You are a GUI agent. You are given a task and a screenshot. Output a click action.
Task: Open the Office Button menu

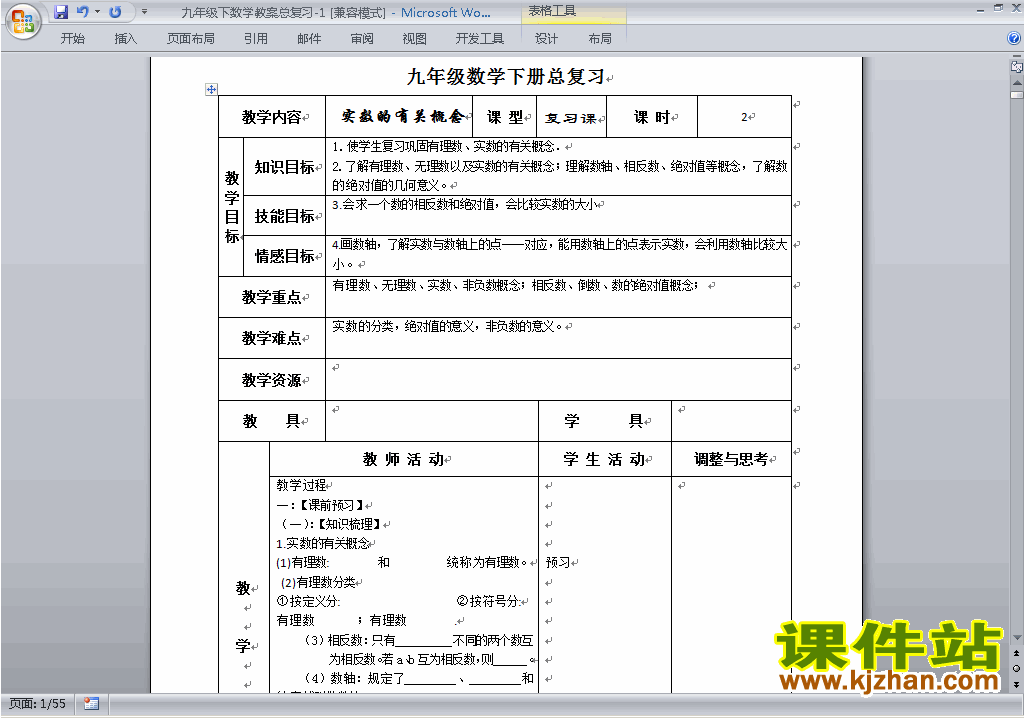tap(23, 22)
